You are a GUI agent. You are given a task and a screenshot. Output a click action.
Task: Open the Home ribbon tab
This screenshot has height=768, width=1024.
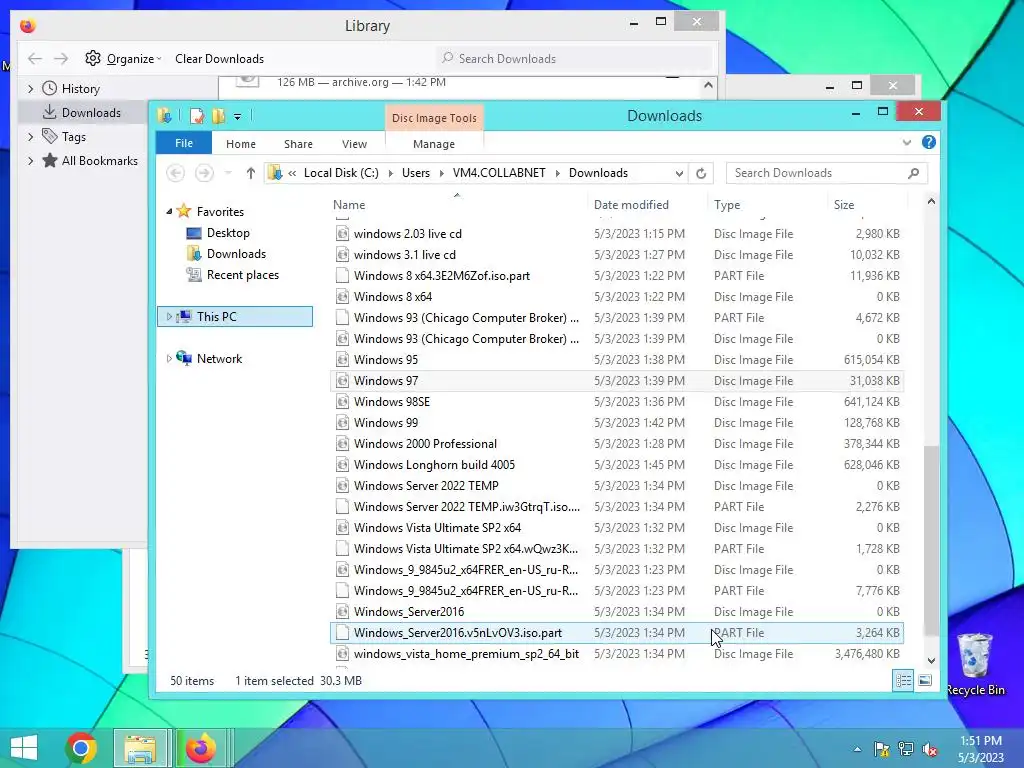tap(241, 144)
